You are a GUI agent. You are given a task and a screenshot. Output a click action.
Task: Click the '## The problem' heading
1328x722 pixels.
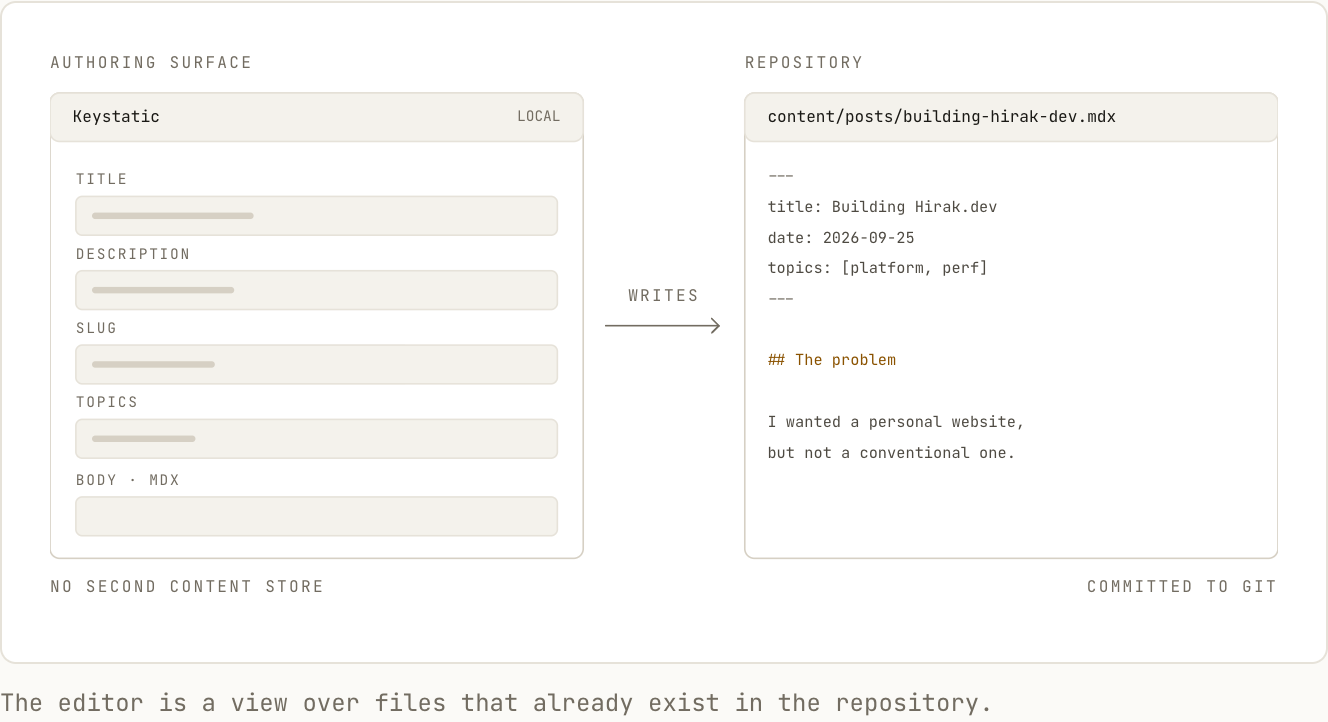pyautogui.click(x=831, y=360)
